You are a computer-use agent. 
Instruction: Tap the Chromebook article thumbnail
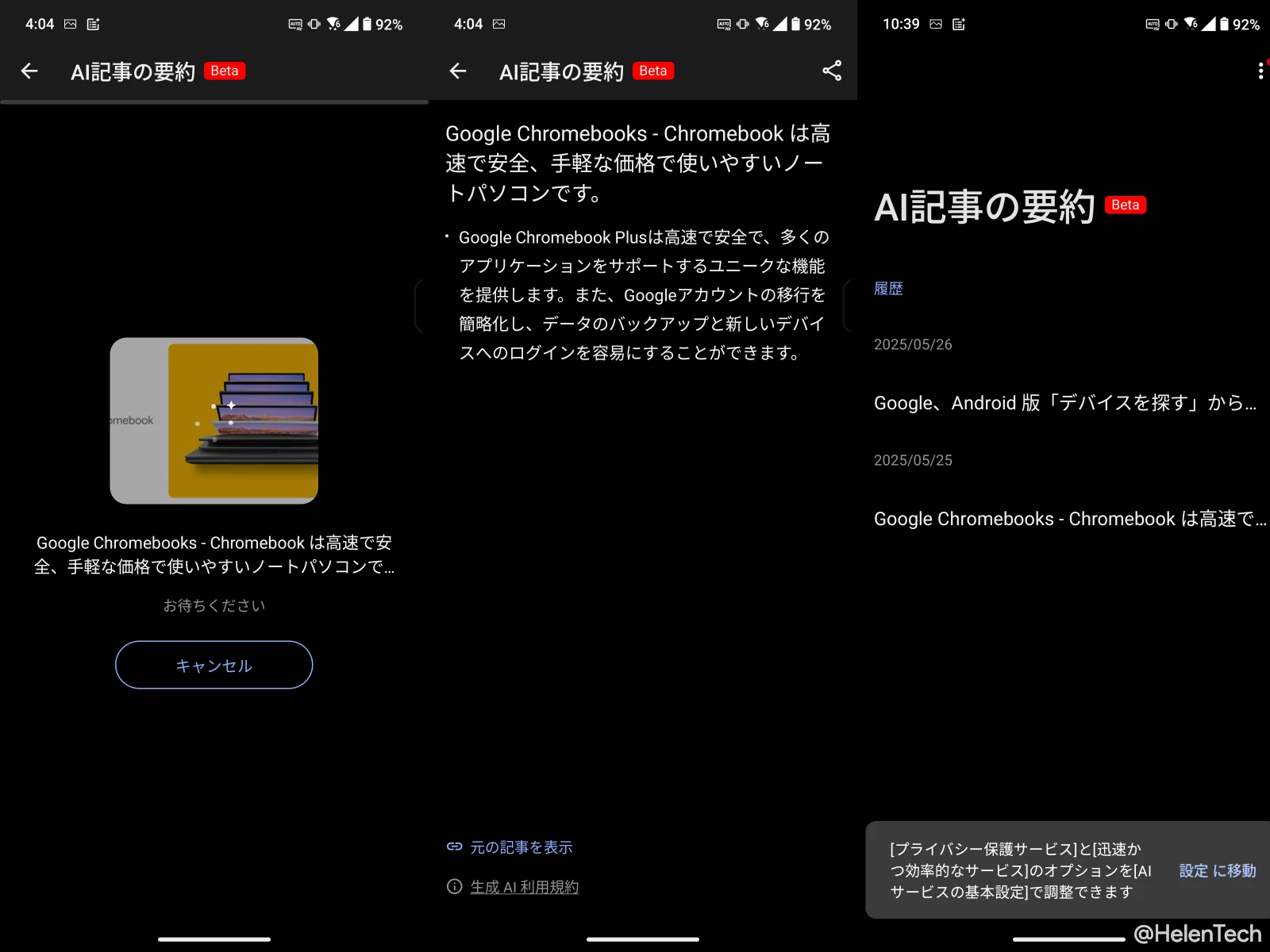[214, 420]
